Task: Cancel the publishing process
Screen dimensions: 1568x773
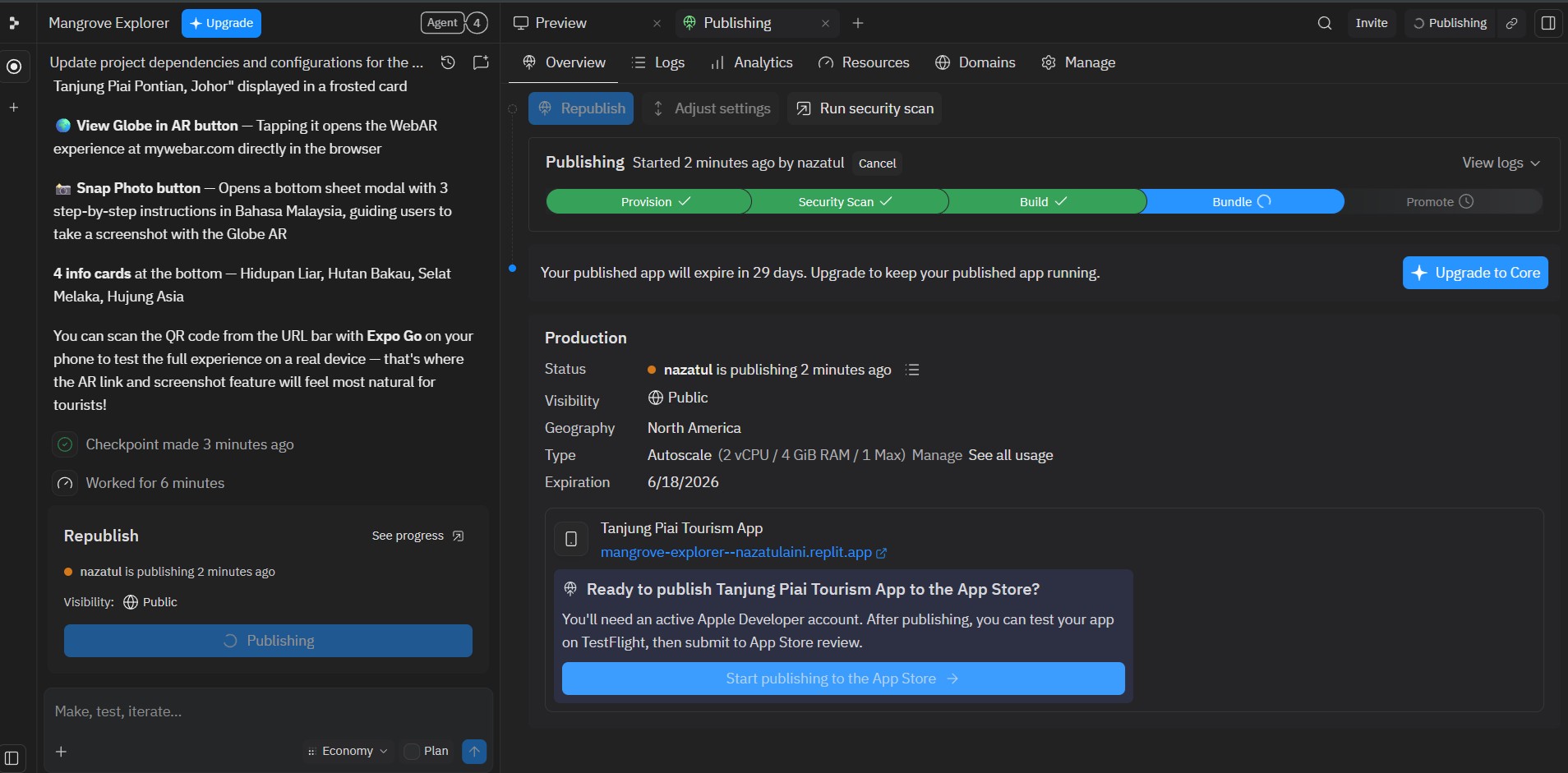Action: click(877, 163)
